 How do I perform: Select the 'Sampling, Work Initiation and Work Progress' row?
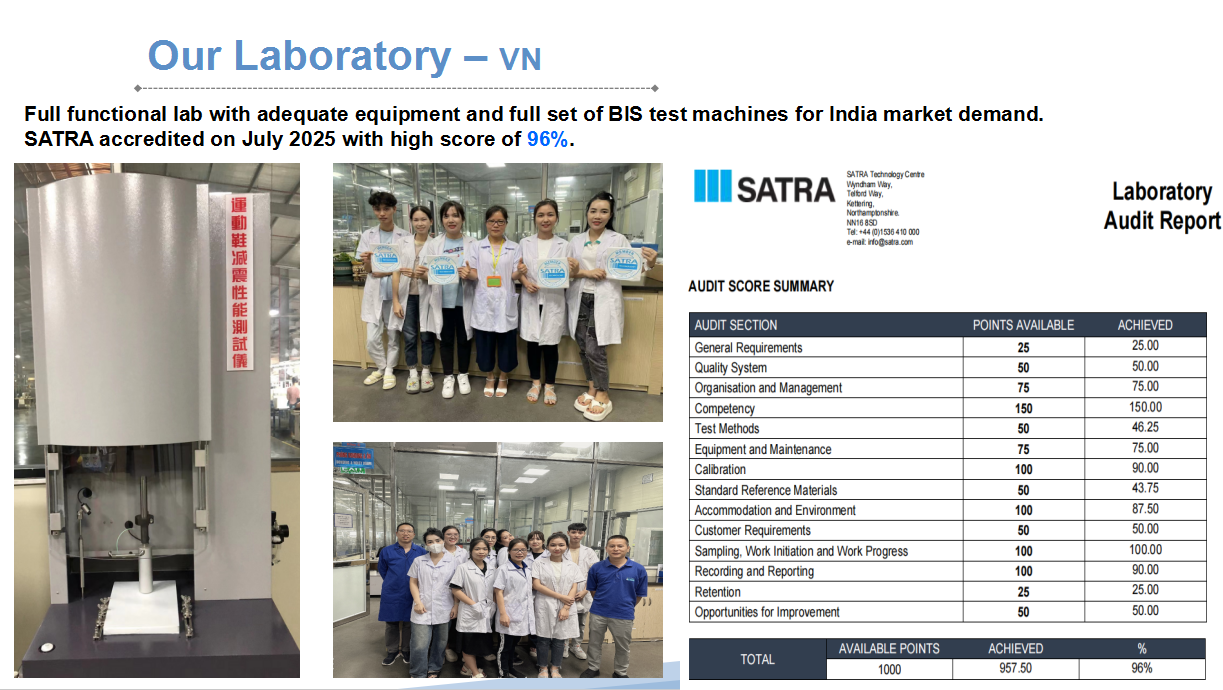801,551
